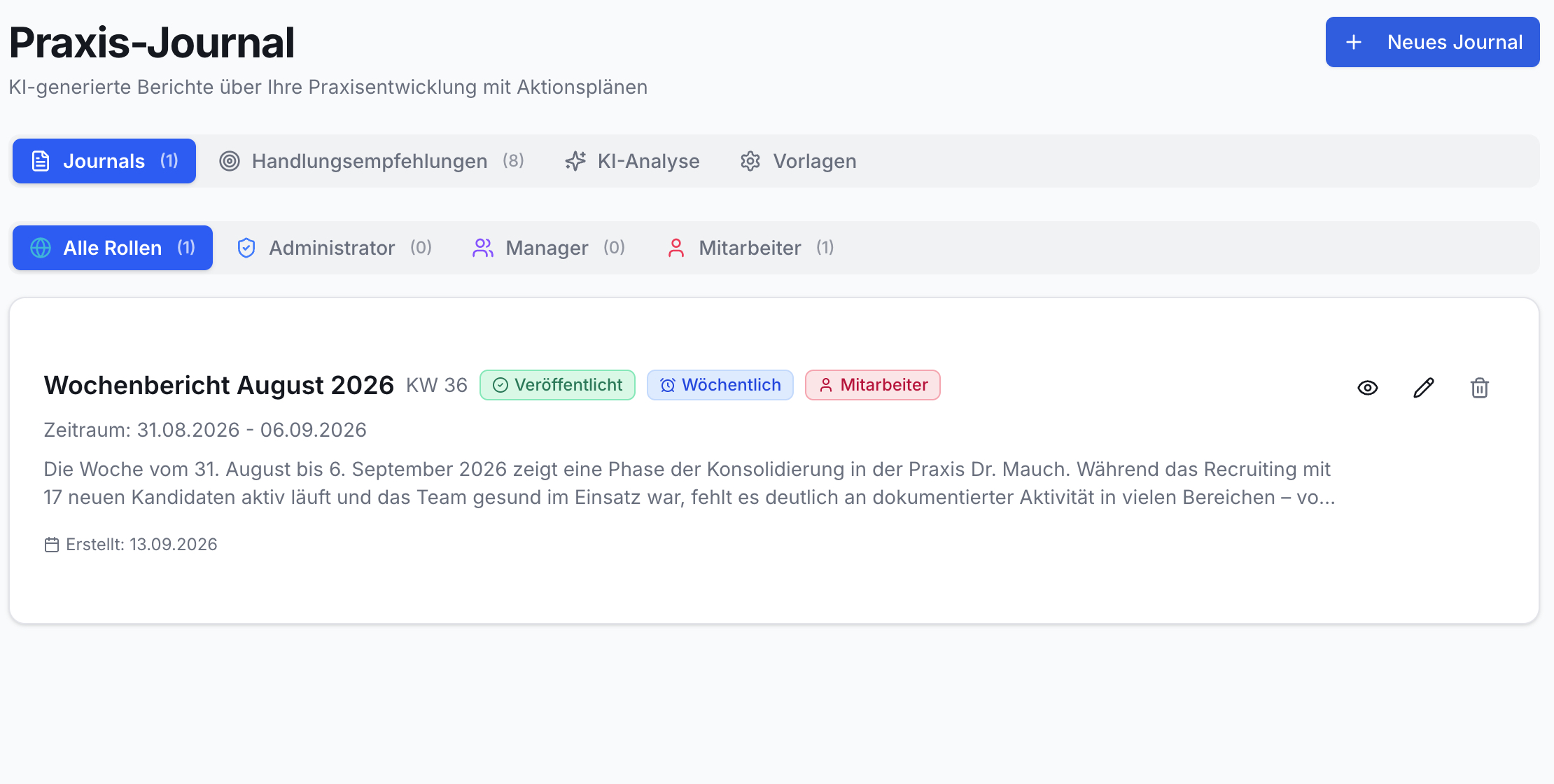Click the Zeitraum 31.08.2026 - 06.09.2026 text
Screen dimensions: 1554x784
point(205,430)
